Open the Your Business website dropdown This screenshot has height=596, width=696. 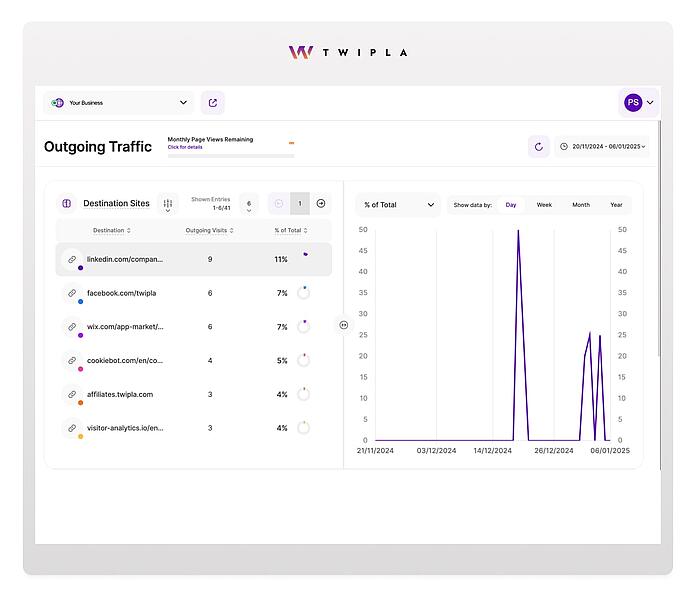[x=119, y=103]
